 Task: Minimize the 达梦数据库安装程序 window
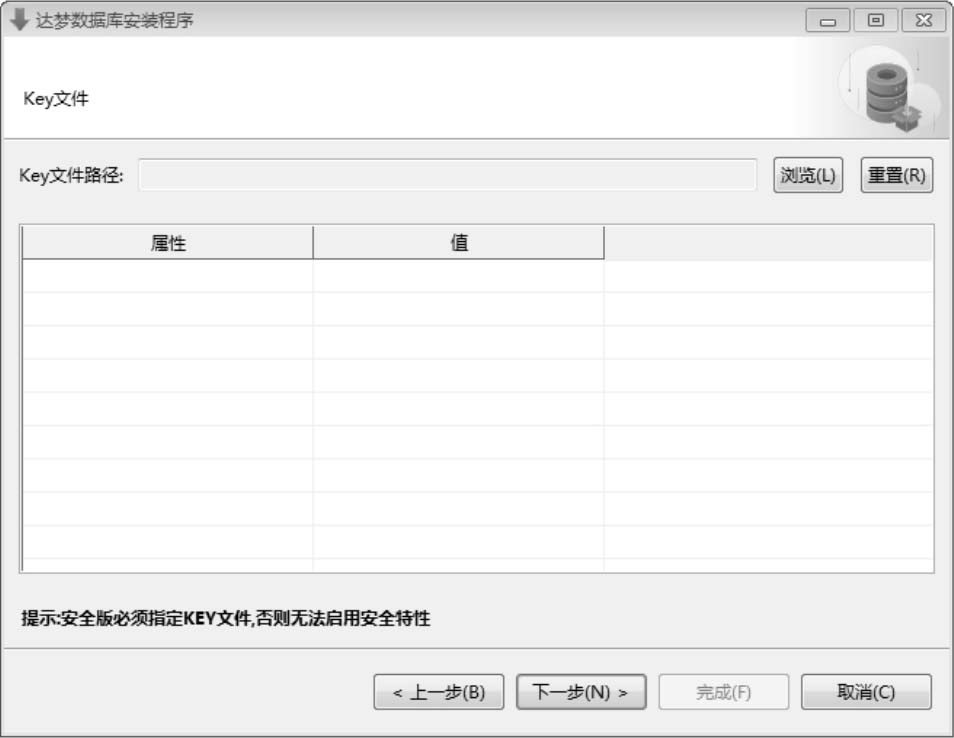click(827, 21)
